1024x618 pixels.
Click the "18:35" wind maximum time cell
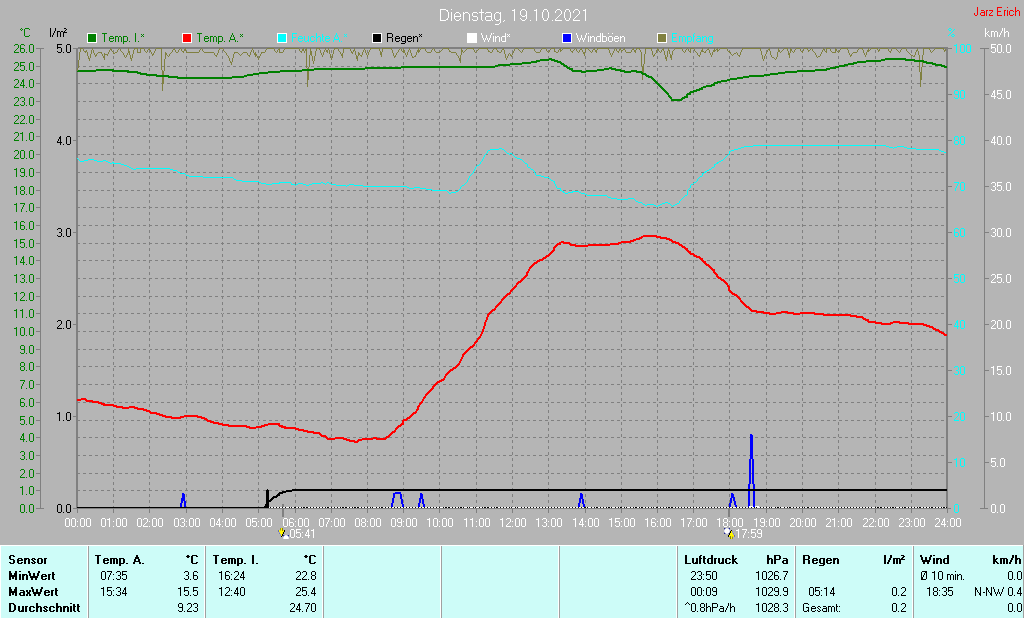point(940,592)
